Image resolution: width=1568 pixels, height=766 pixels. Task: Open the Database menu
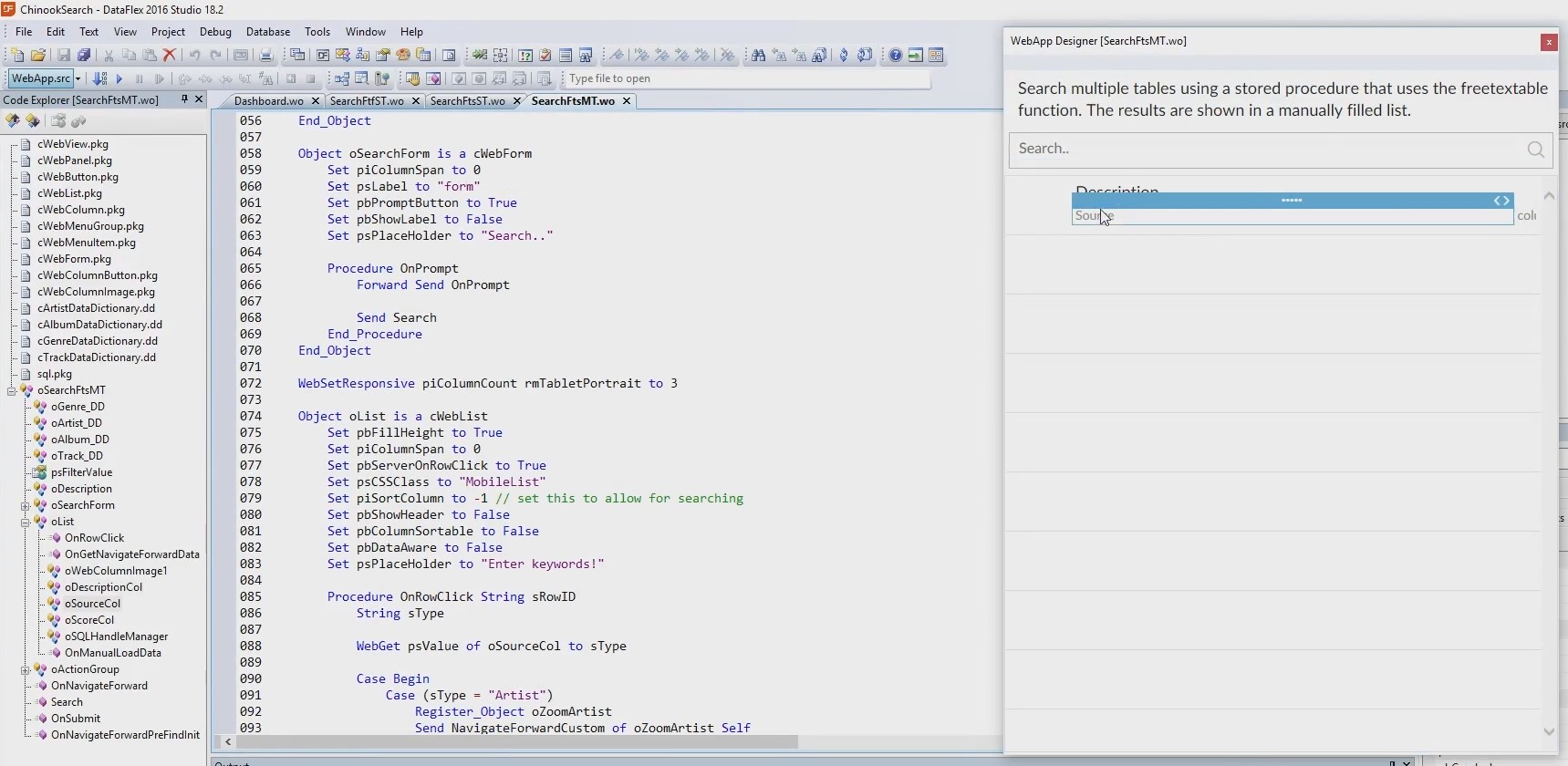pyautogui.click(x=267, y=31)
